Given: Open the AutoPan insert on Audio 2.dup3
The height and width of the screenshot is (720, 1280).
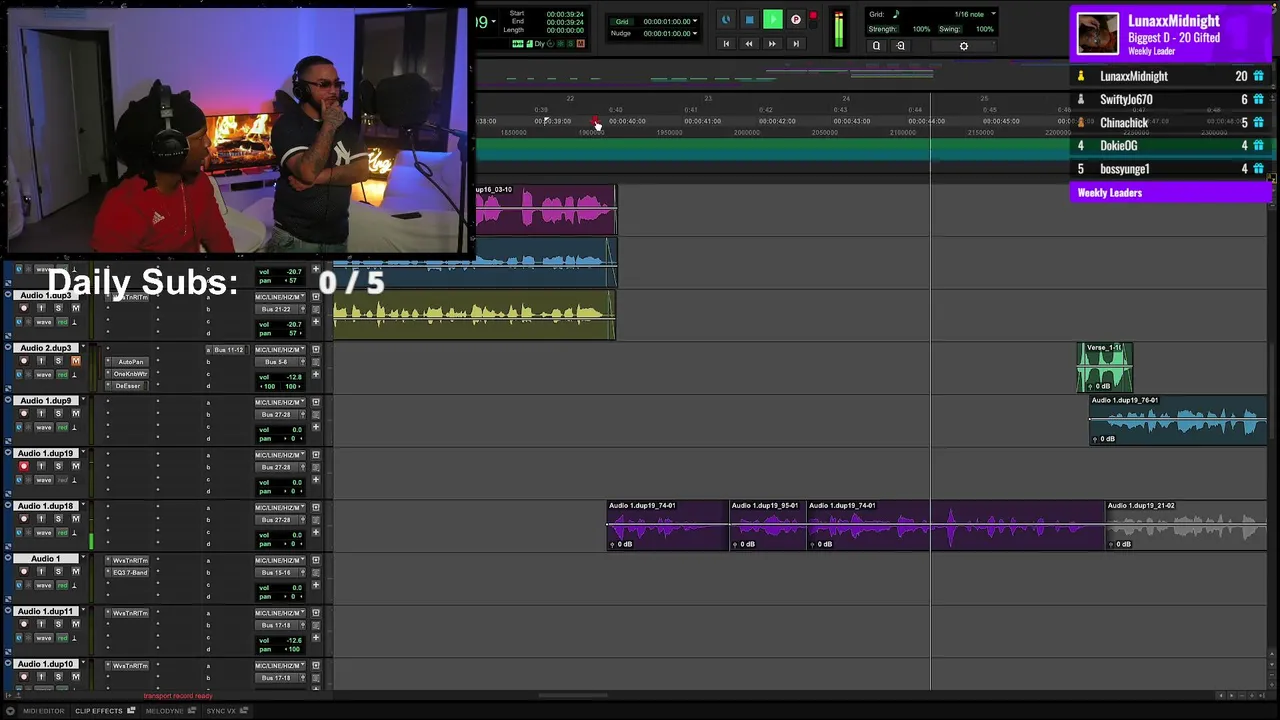Looking at the screenshot, I should tap(131, 361).
